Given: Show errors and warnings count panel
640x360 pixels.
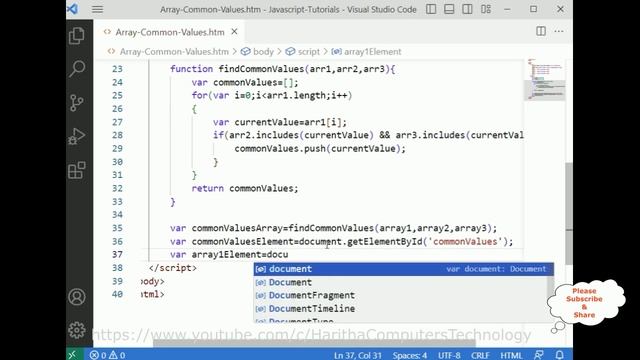Looking at the screenshot, I should tap(107, 355).
